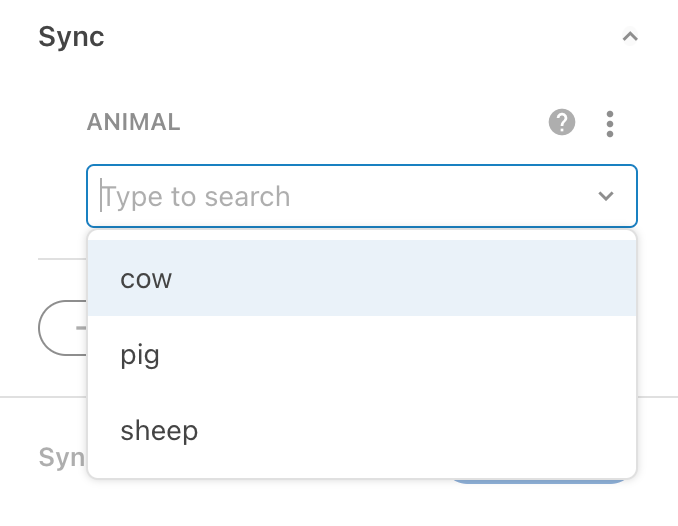Hide the Sync panel with up arrow
This screenshot has height=526, width=678.
point(629,37)
